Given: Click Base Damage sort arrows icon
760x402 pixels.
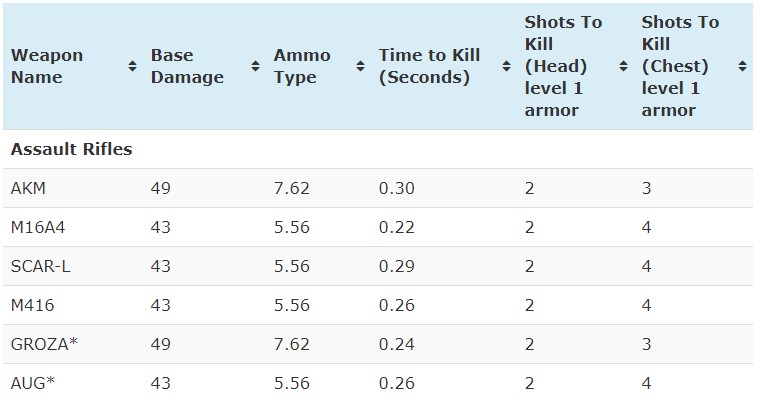Looking at the screenshot, I should (255, 66).
